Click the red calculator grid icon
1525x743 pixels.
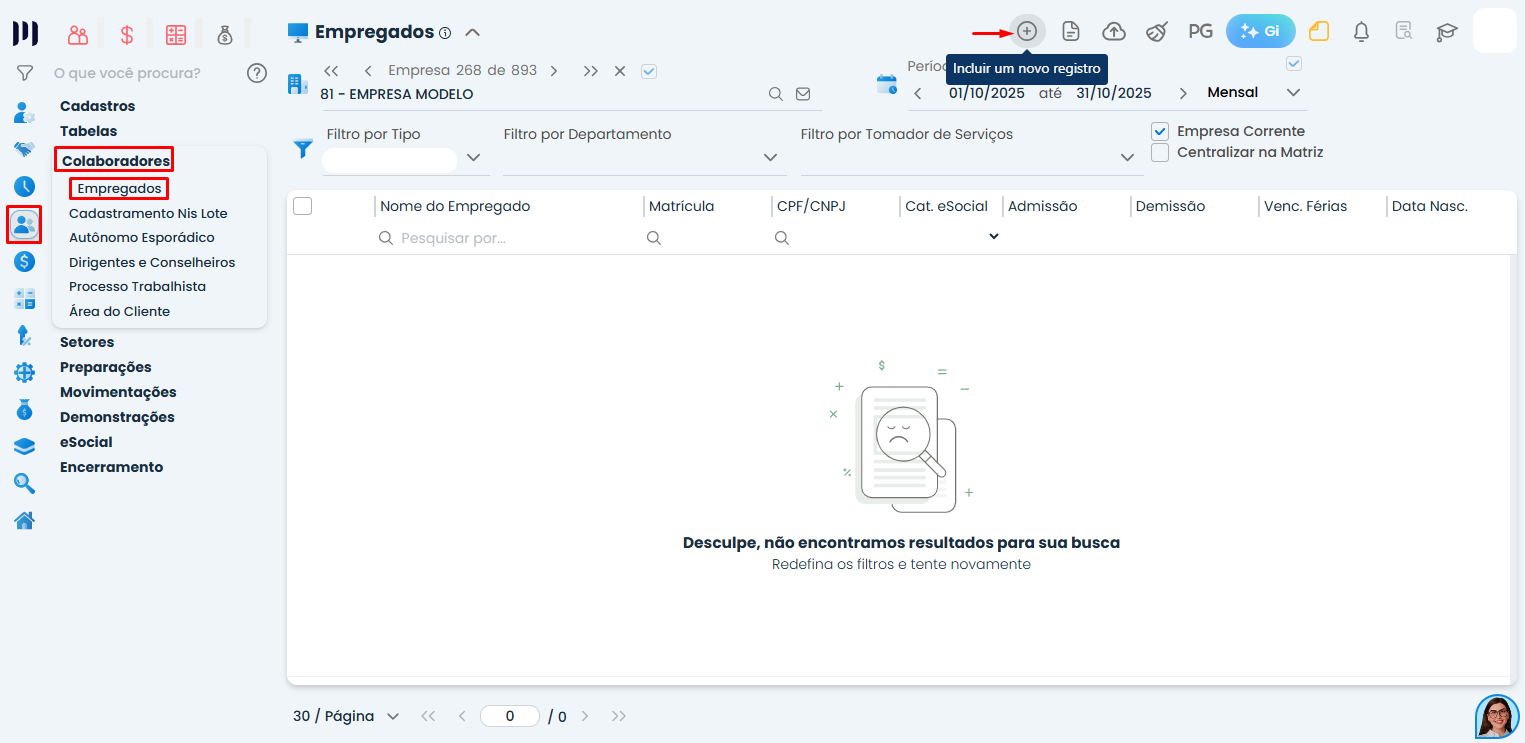176,34
